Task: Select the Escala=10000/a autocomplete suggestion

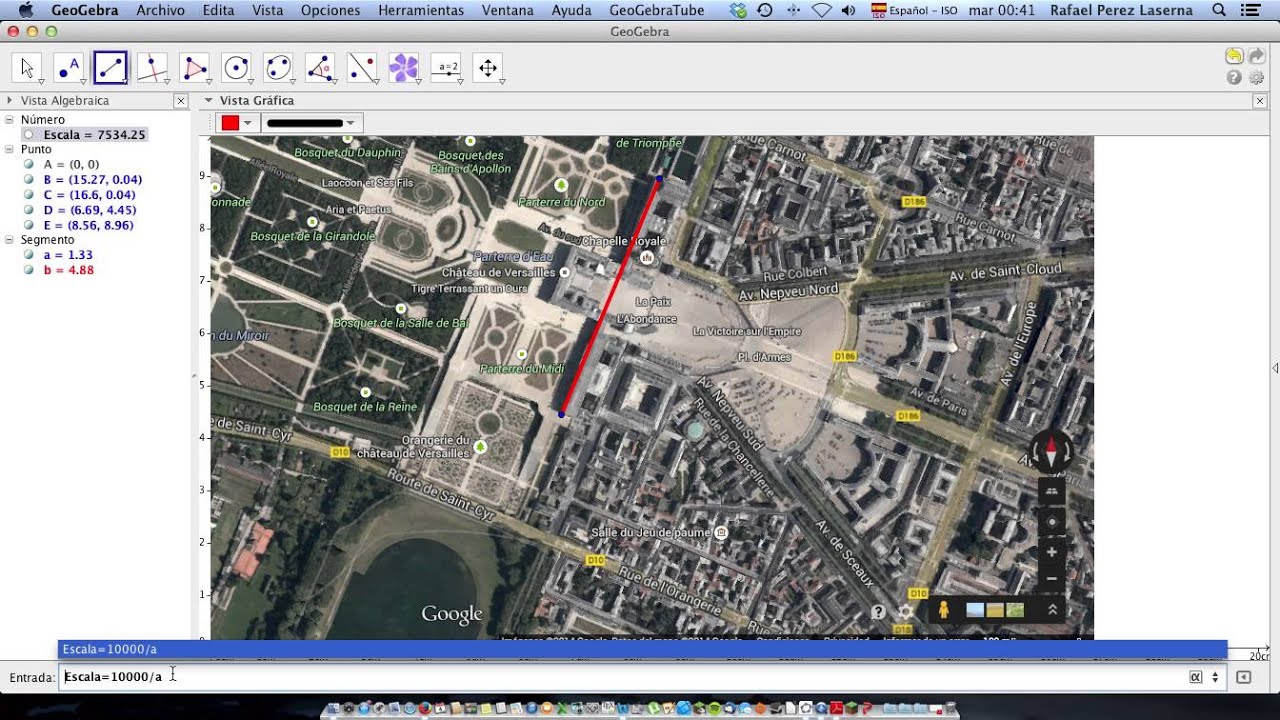Action: (642, 649)
